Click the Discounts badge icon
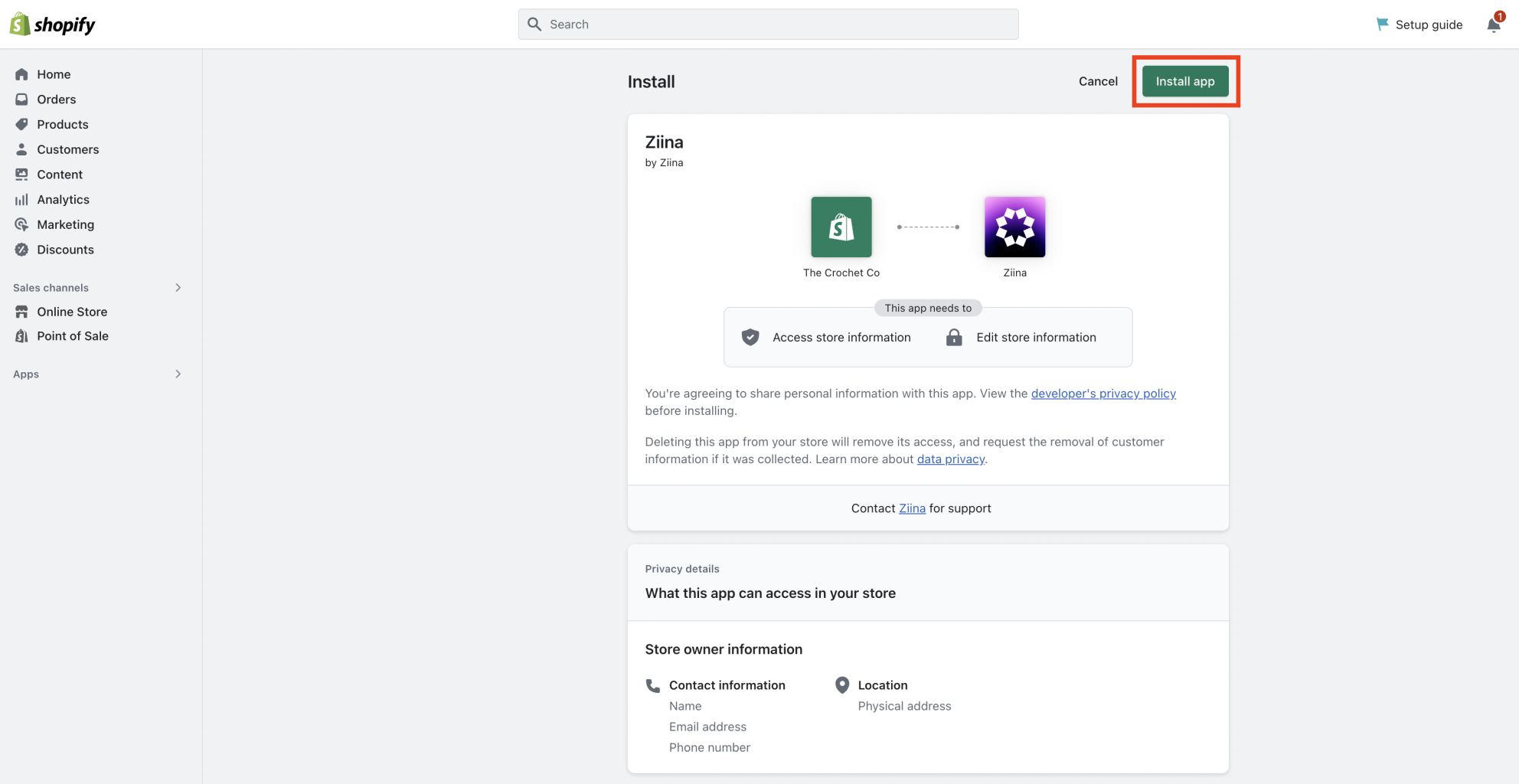This screenshot has width=1519, height=784. click(21, 250)
